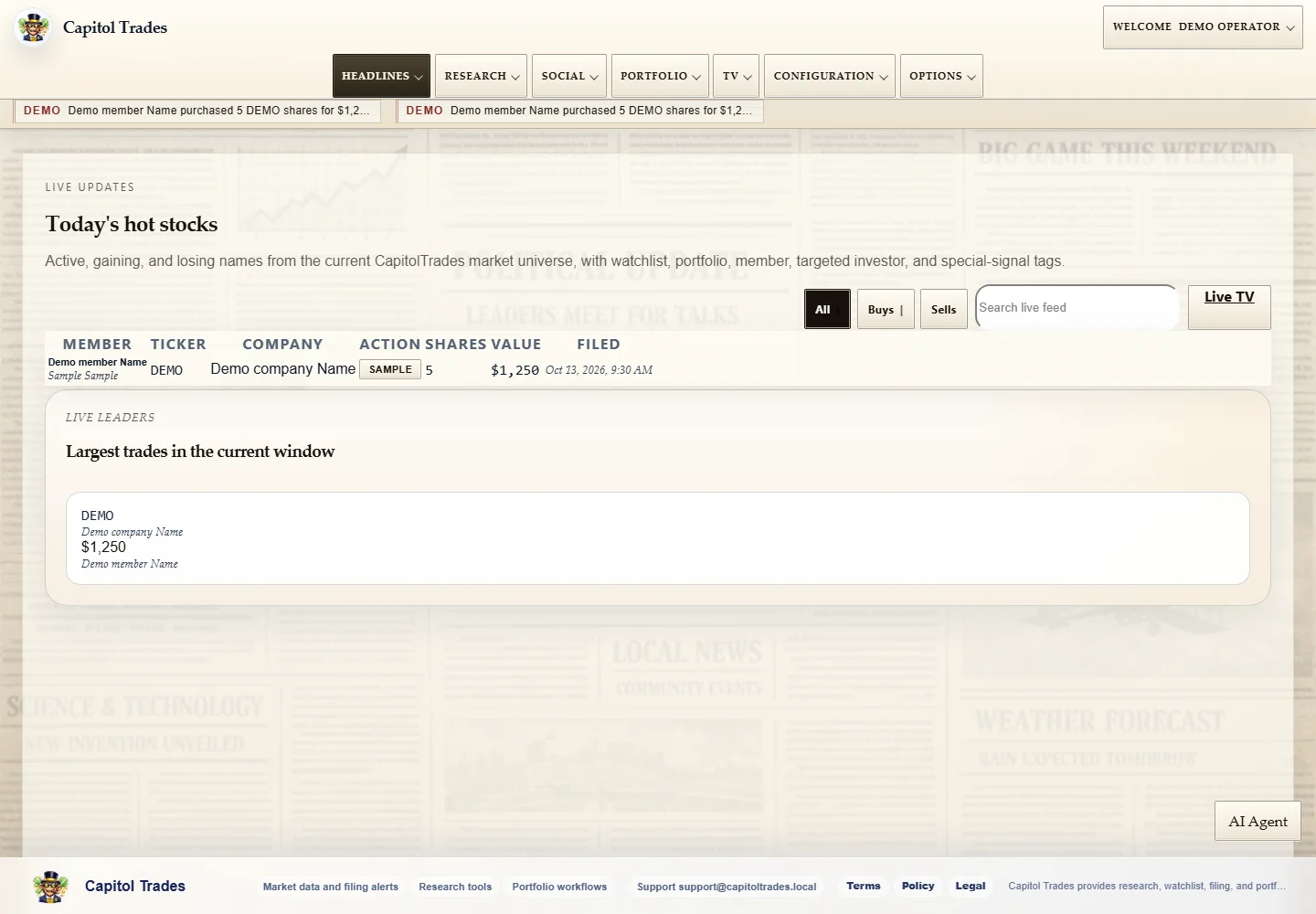Expand the Research menu
1316x914 pixels.
click(x=482, y=76)
